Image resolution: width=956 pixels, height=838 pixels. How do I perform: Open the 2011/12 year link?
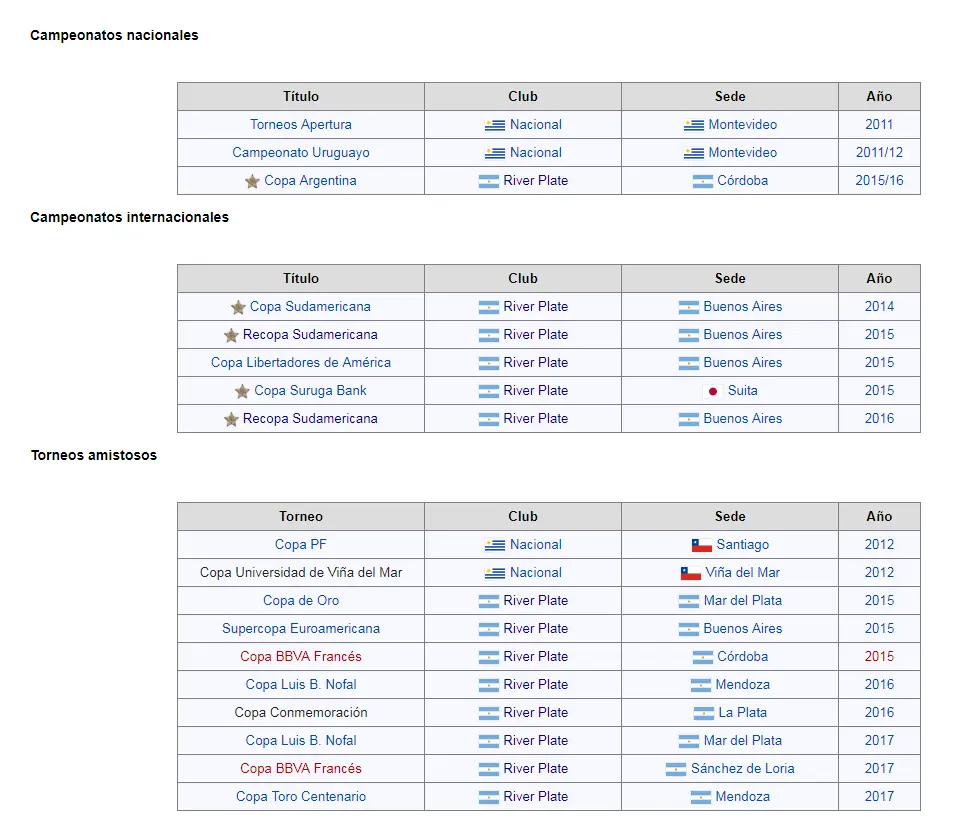(879, 152)
